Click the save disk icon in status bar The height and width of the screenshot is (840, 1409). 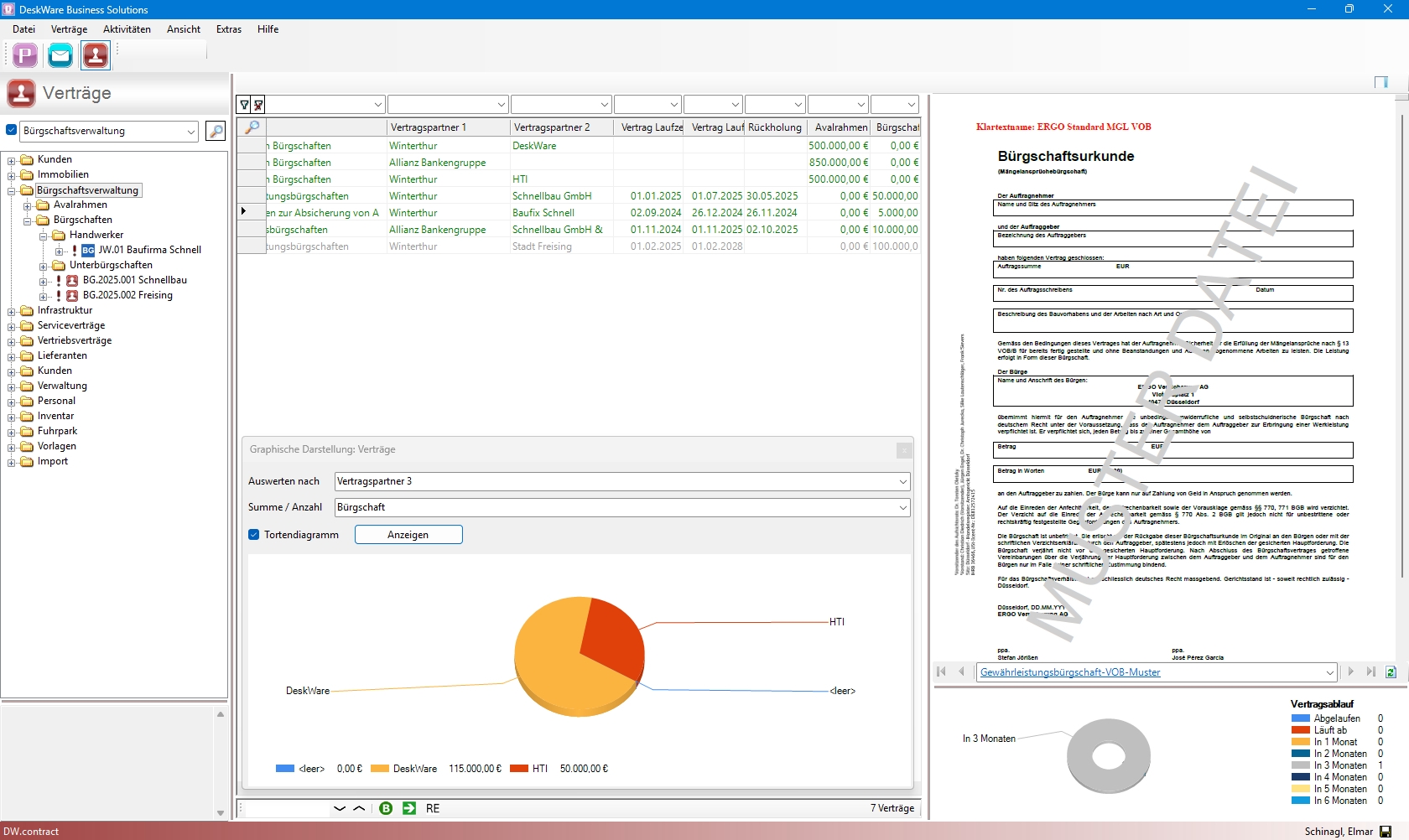point(1386,832)
